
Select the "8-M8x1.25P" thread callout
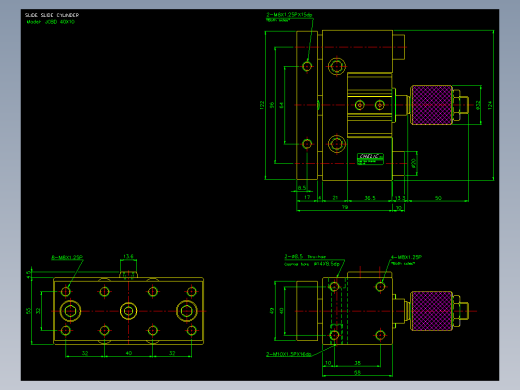tap(67, 257)
